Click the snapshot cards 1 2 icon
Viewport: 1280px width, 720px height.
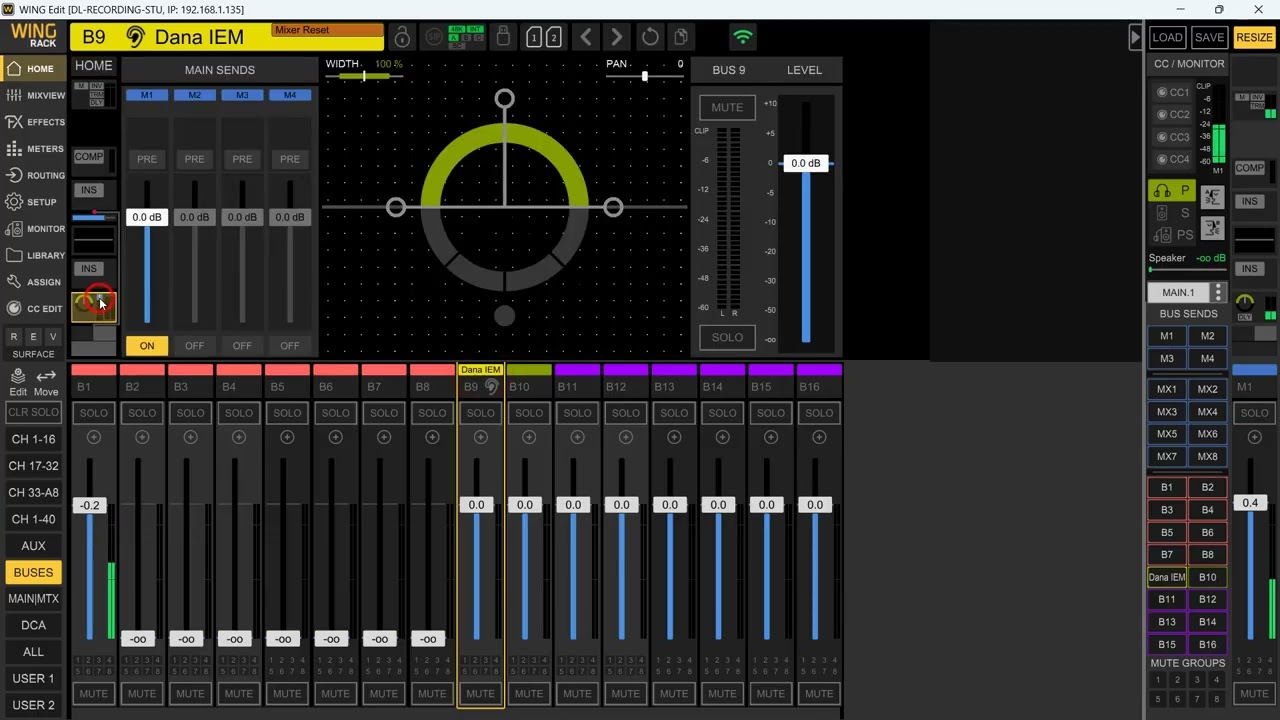(x=543, y=38)
